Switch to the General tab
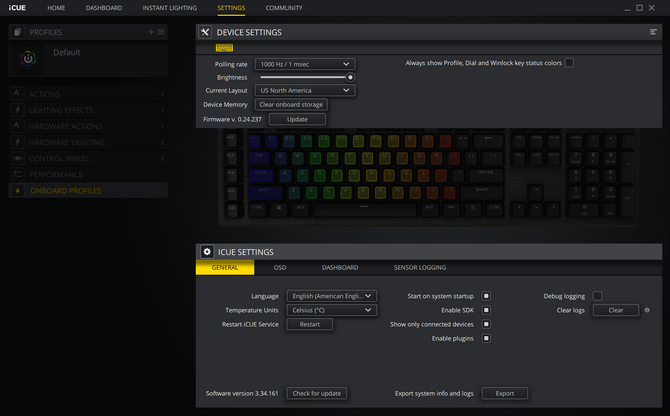 click(x=225, y=267)
